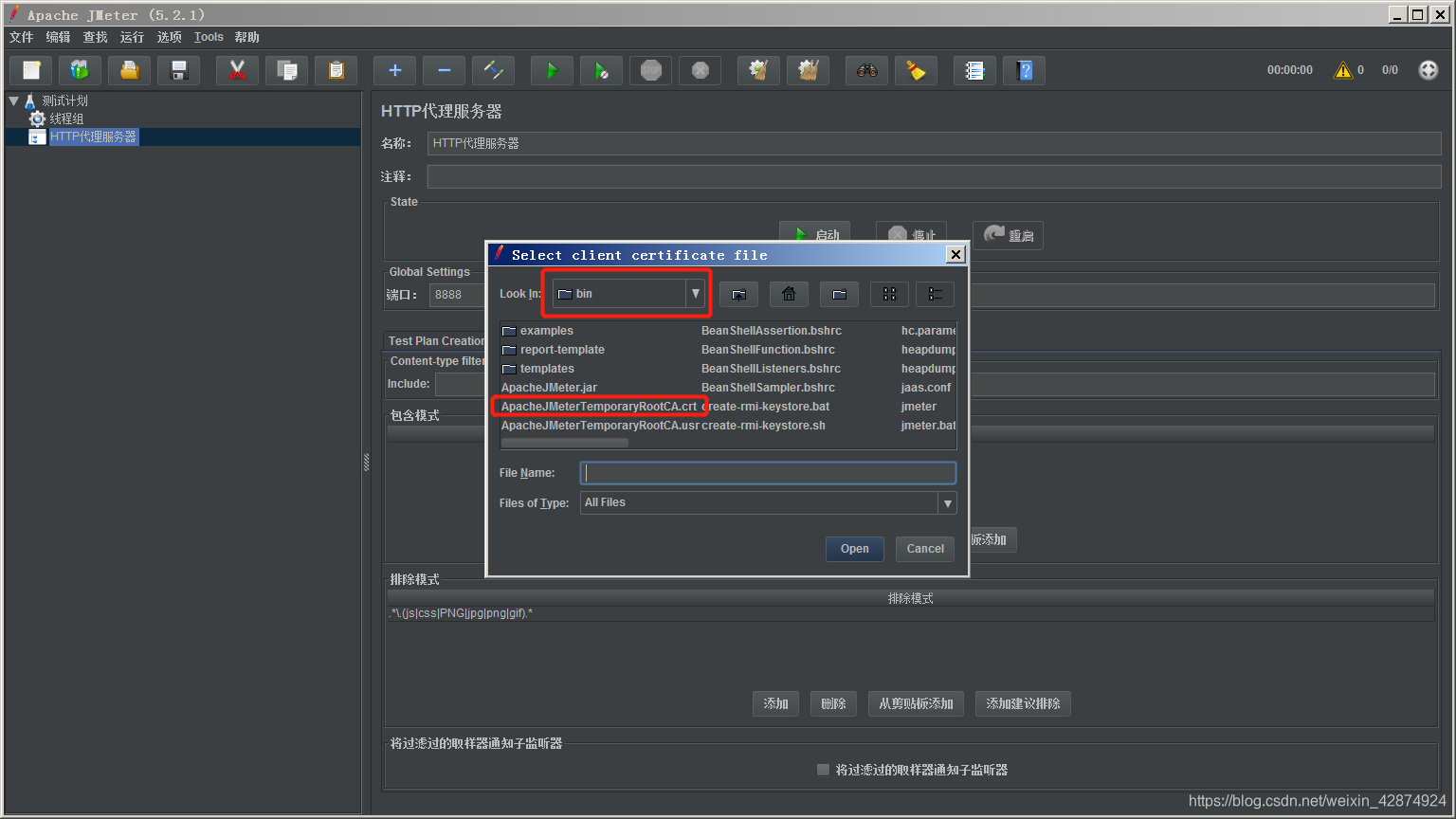Viewport: 1456px width, 819px height.
Task: Click the Open file toolbar icon
Action: pyautogui.click(x=129, y=70)
